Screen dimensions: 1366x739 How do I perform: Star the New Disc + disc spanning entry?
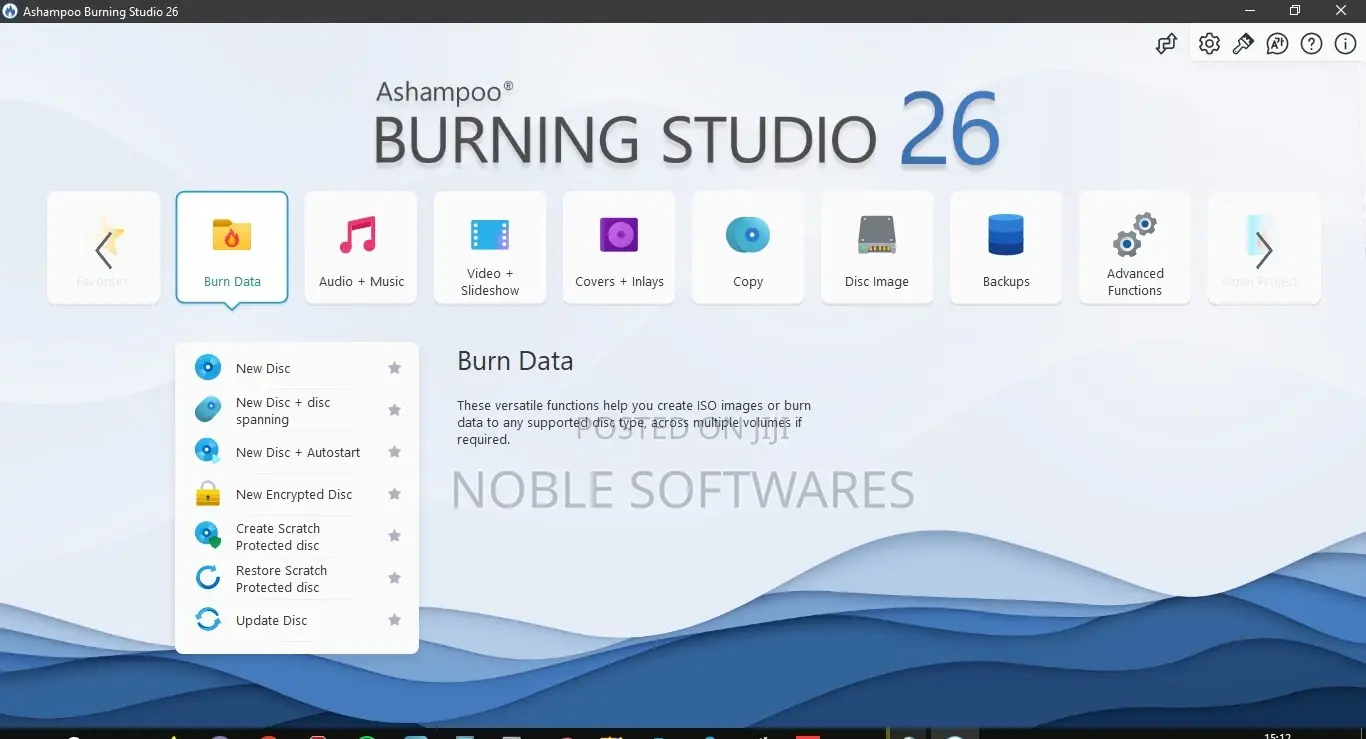click(x=395, y=410)
